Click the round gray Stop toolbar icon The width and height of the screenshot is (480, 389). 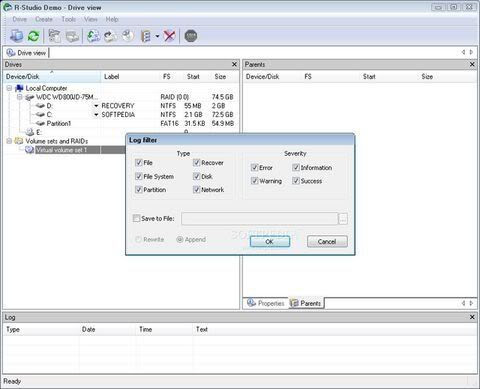[191, 36]
